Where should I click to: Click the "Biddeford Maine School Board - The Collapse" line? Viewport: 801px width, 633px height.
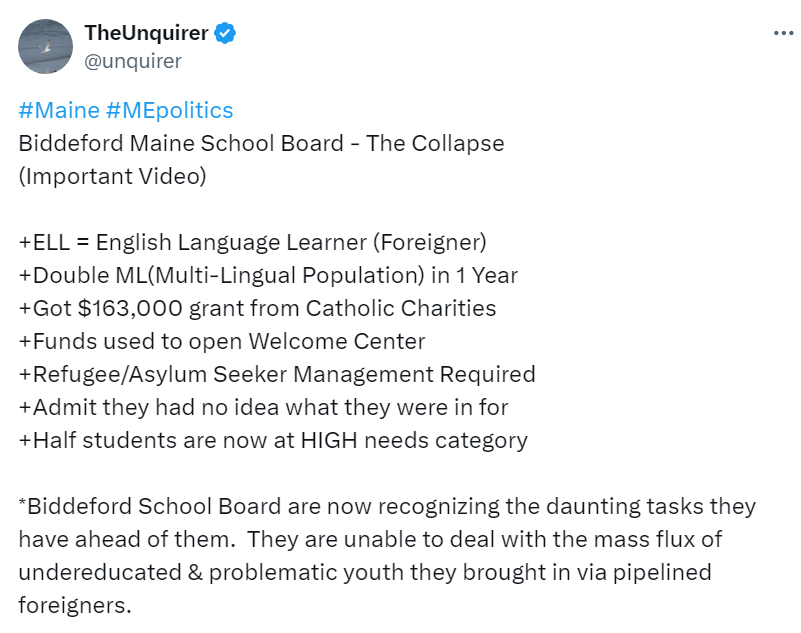coord(261,143)
